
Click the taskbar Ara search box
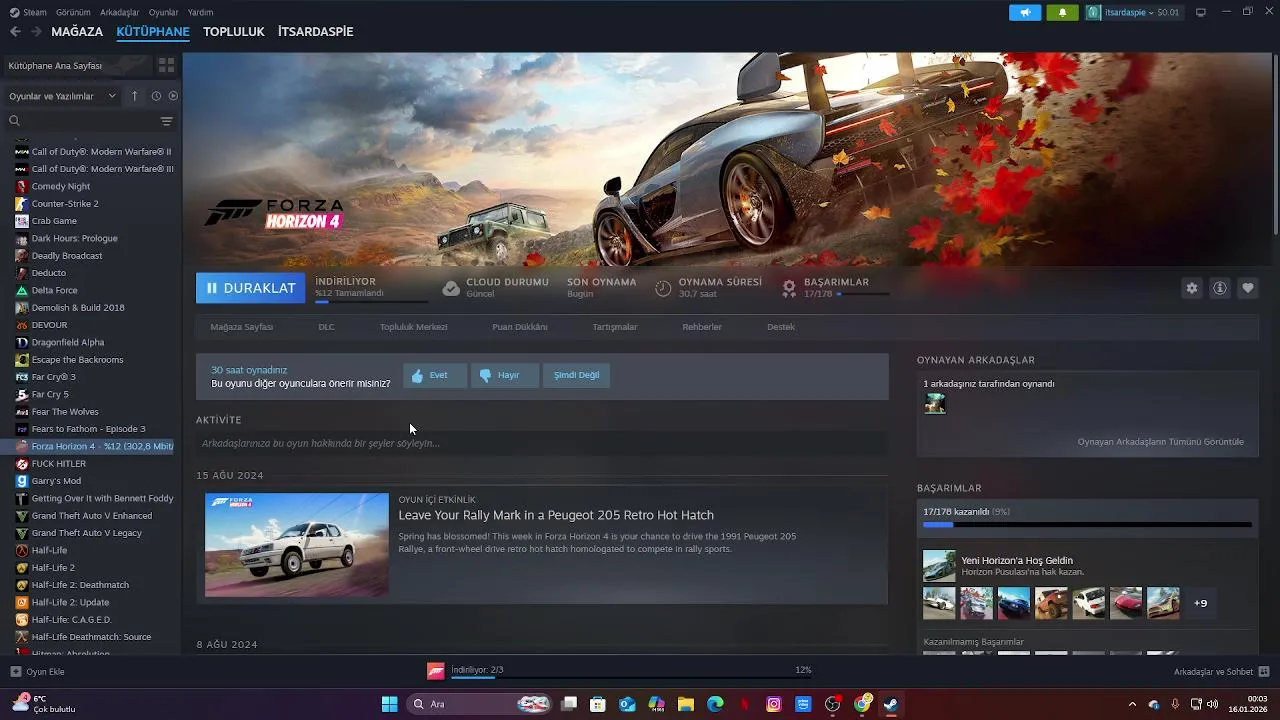point(481,704)
